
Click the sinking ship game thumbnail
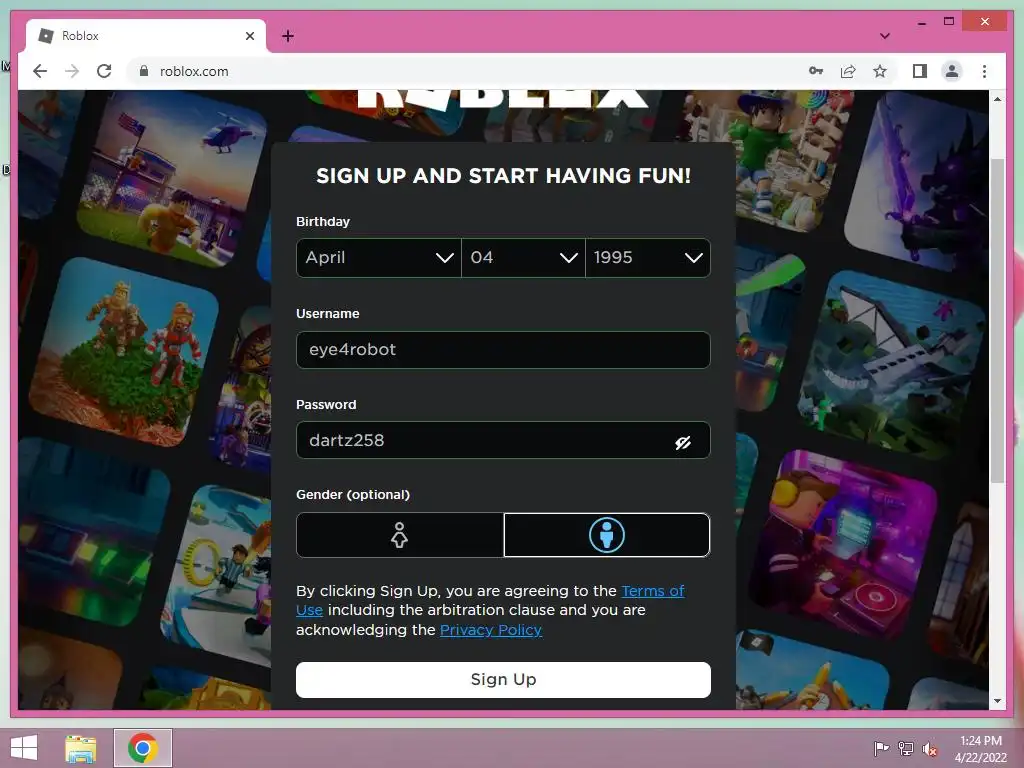tap(891, 366)
